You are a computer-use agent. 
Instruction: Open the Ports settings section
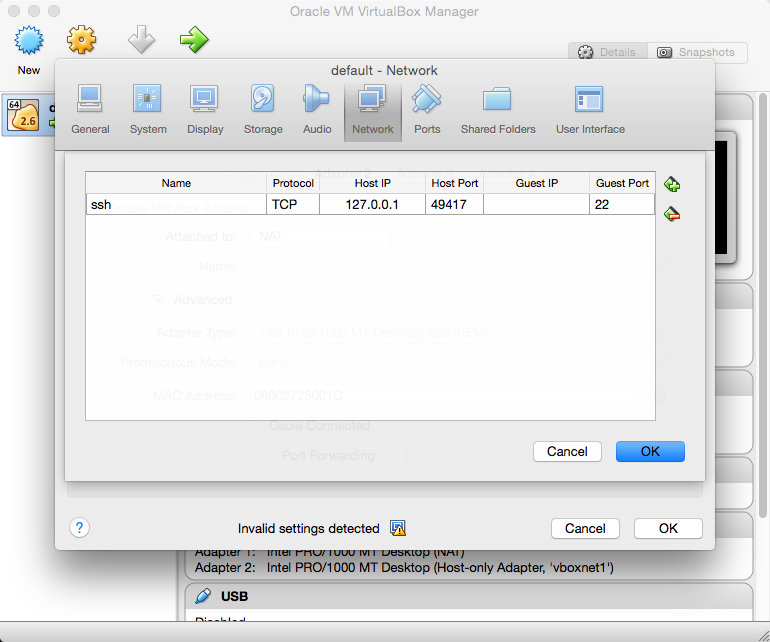tap(427, 110)
